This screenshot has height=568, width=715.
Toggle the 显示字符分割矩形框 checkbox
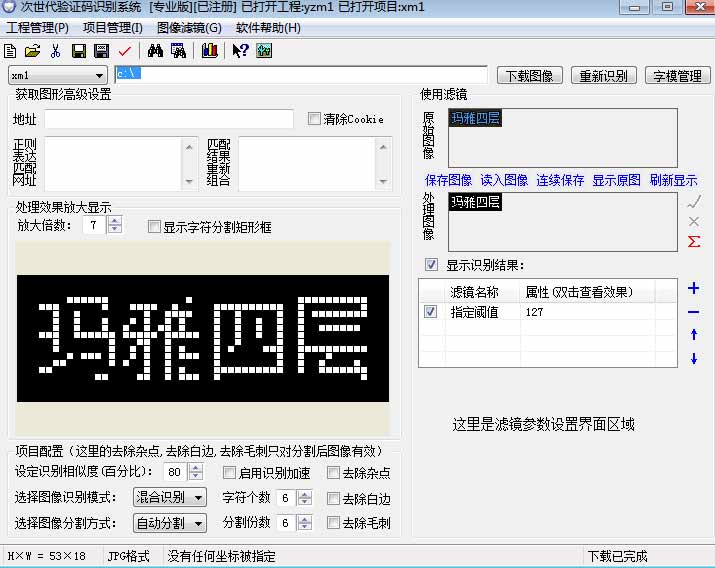[x=154, y=227]
